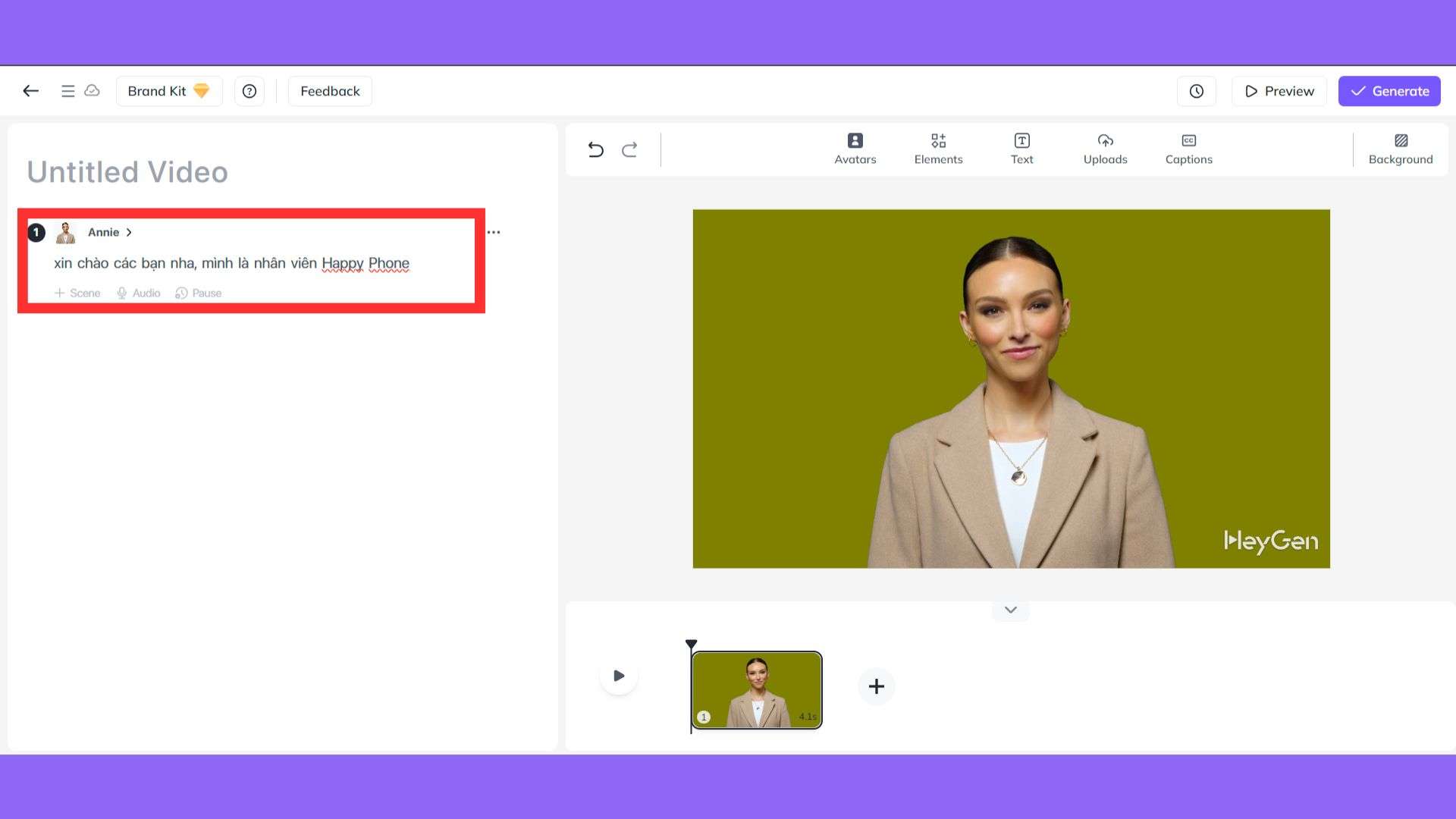Open the help question mark icon
This screenshot has width=1456, height=819.
tap(249, 91)
